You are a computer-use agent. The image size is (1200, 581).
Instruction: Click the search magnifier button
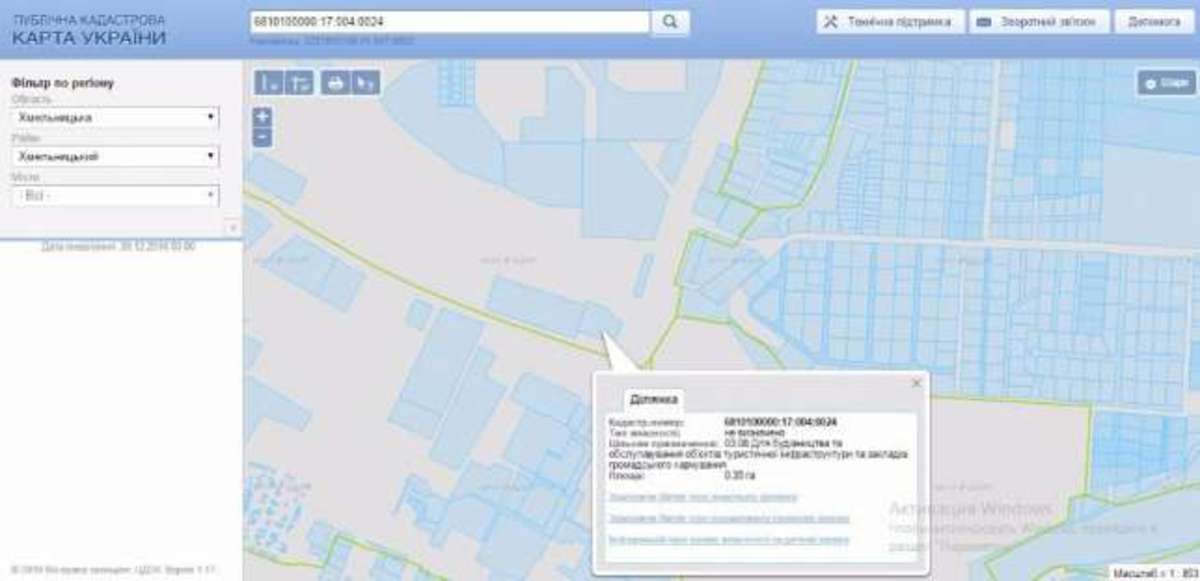[x=670, y=21]
